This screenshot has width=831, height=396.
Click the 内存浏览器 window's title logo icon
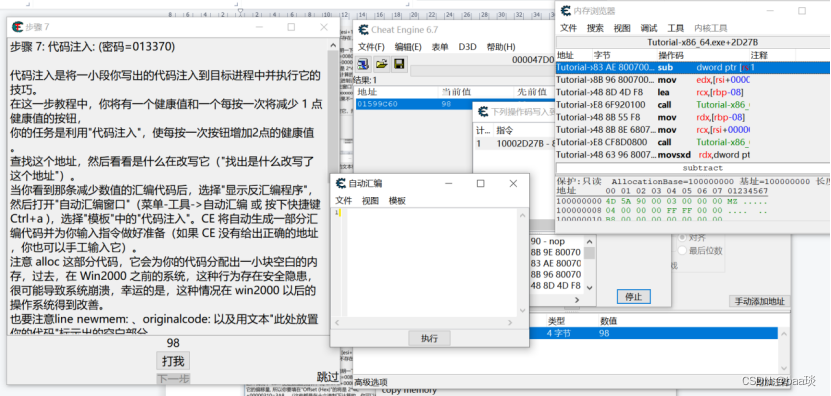(566, 11)
